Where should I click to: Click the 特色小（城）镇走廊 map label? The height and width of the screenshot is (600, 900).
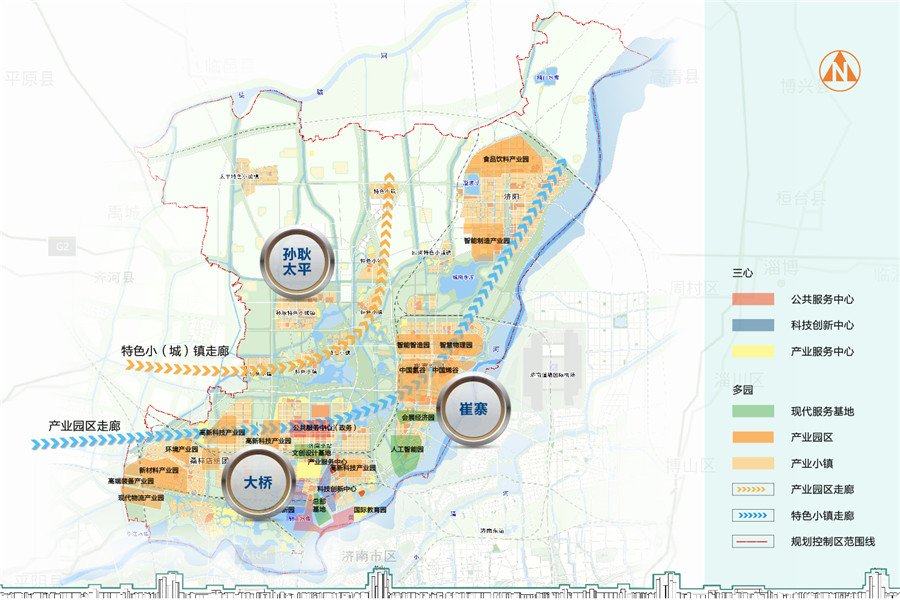(x=175, y=351)
